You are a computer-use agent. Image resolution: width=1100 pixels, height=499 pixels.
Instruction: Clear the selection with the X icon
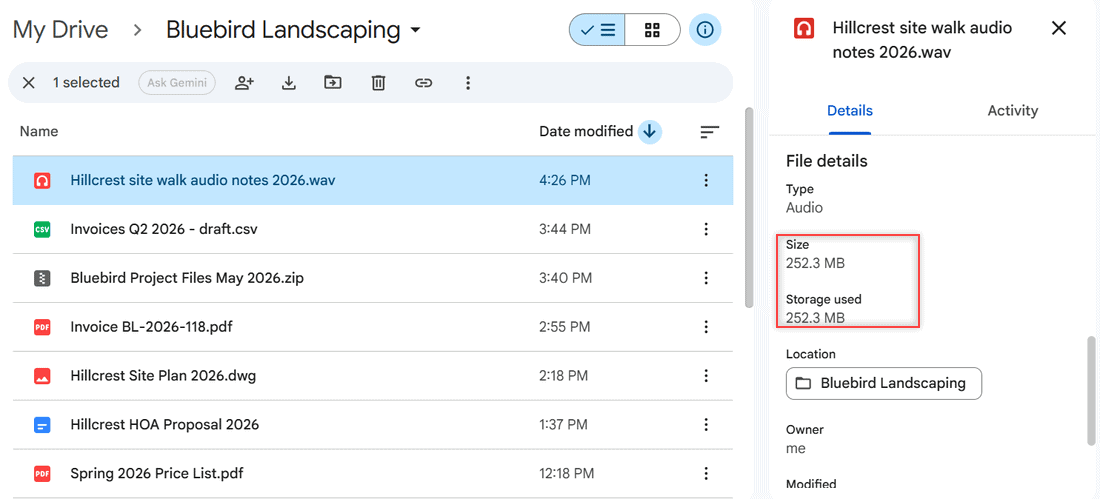click(29, 83)
